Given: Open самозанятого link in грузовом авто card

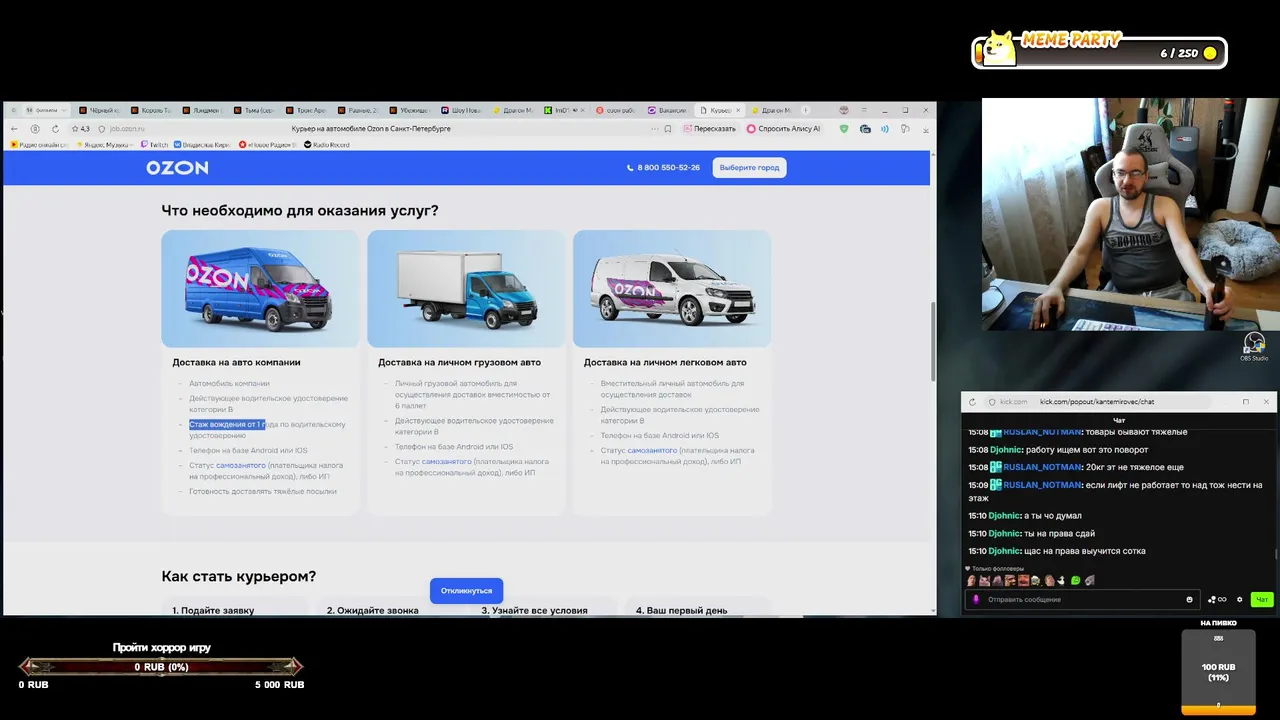Looking at the screenshot, I should [x=447, y=462].
